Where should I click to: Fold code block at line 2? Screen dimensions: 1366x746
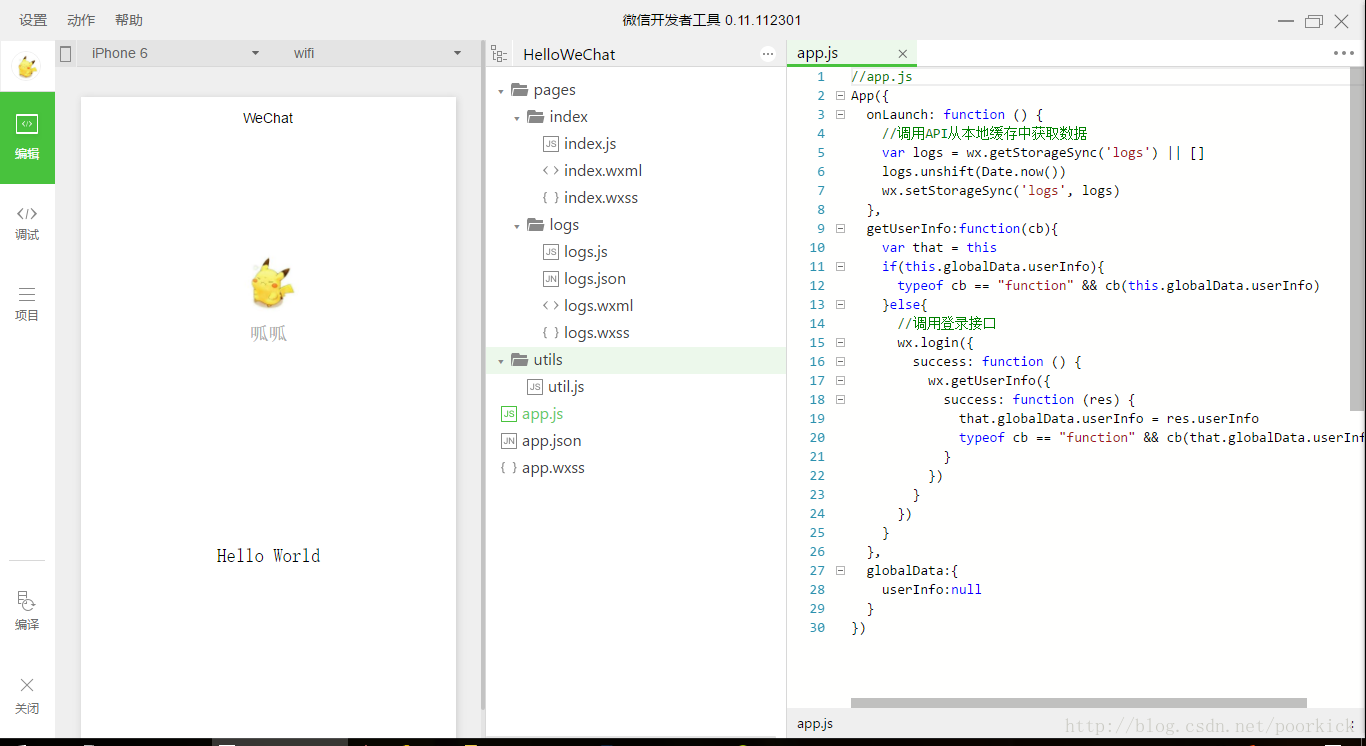pos(840,96)
